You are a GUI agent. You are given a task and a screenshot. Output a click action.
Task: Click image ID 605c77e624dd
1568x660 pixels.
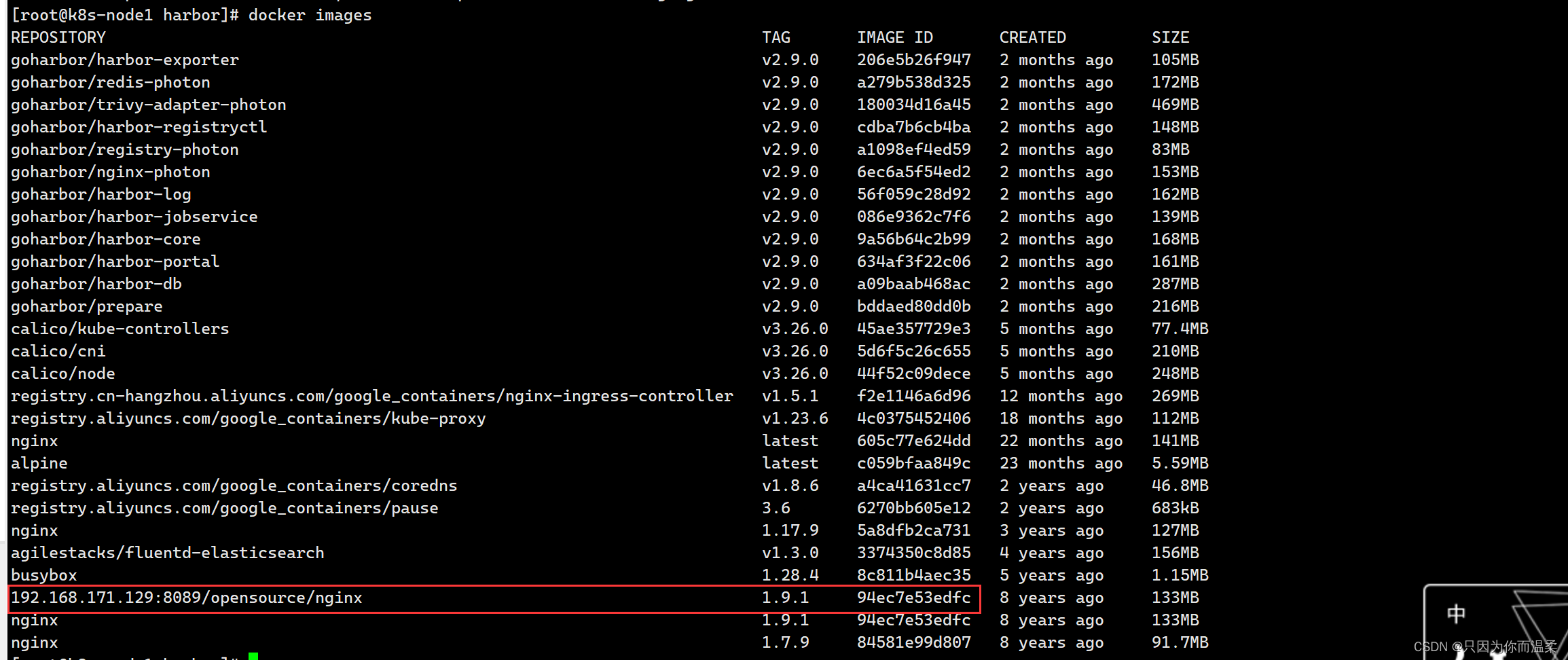(914, 441)
